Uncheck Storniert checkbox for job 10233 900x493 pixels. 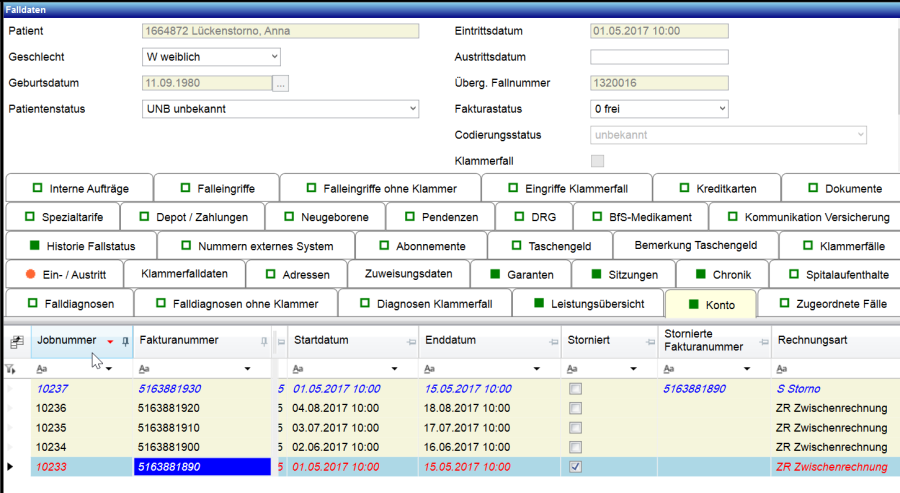(575, 466)
